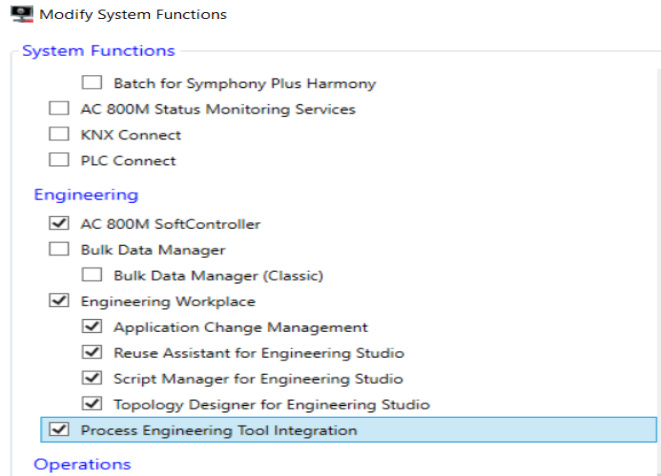This screenshot has width=661, height=476.
Task: Disable Application Change Management
Action: click(92, 327)
